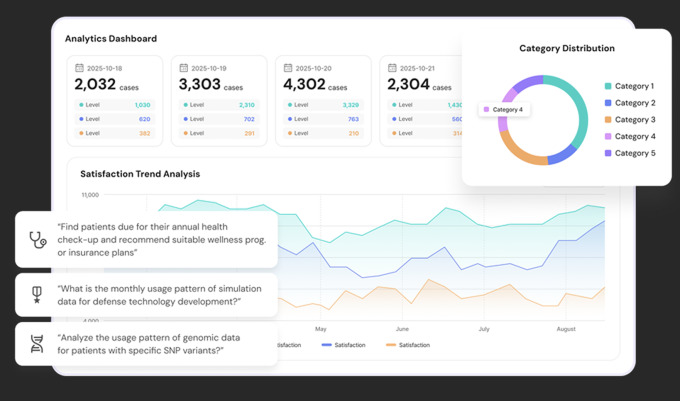Select the annual health check-up prompt
Viewport: 680px width, 401px height.
tap(147, 239)
